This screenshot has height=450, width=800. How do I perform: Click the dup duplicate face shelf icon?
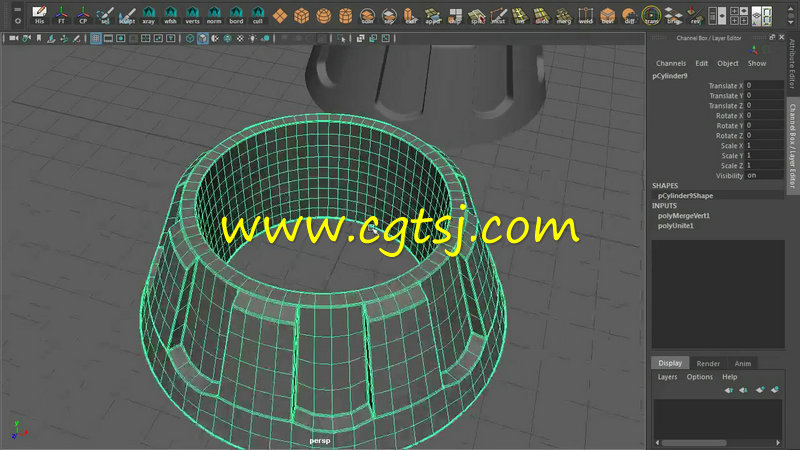[x=455, y=15]
